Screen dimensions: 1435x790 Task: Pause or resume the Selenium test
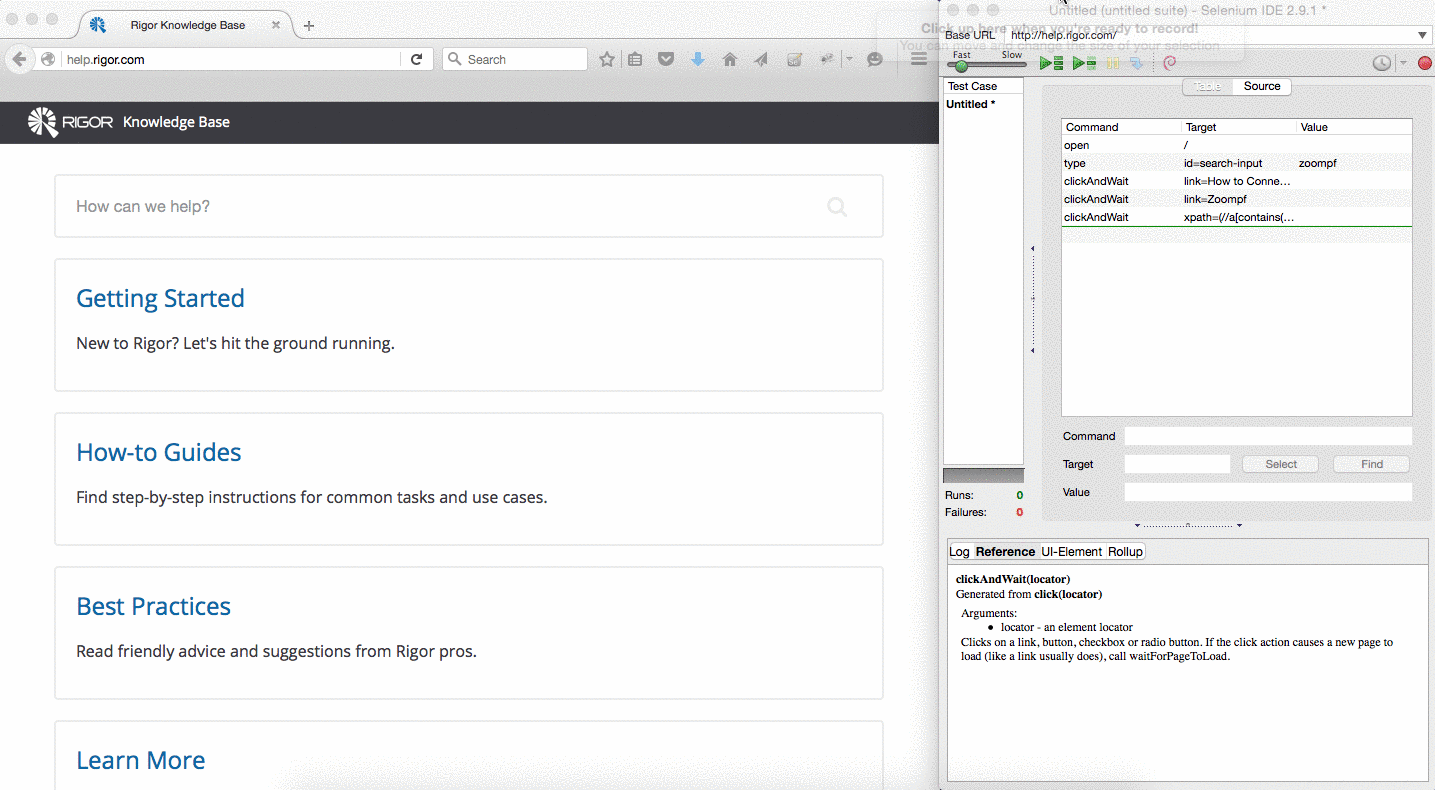coord(1113,63)
